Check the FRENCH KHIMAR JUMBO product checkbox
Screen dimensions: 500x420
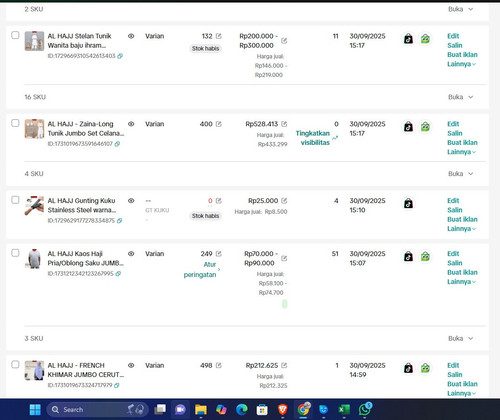click(15, 364)
